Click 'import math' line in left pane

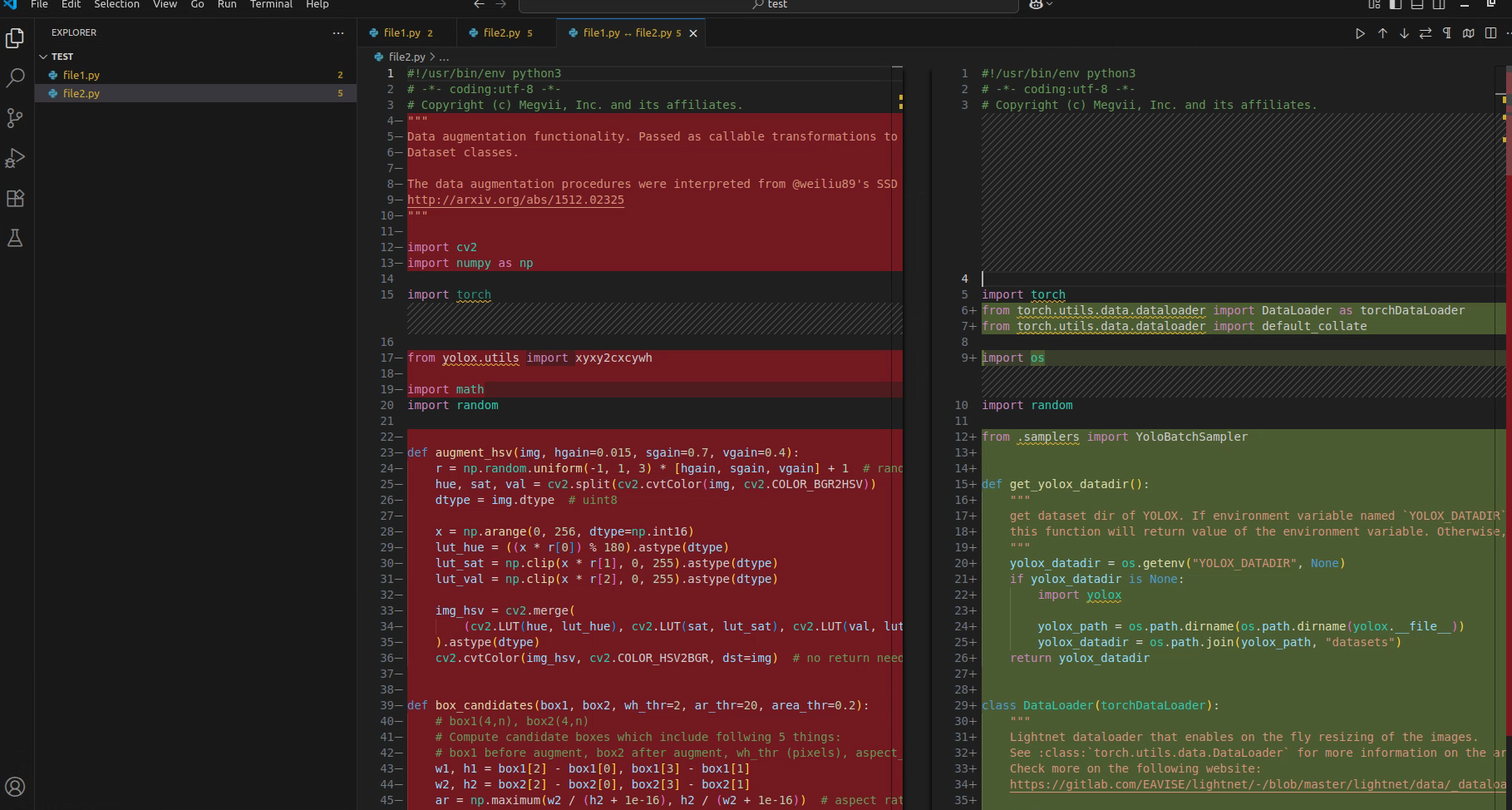tap(446, 389)
